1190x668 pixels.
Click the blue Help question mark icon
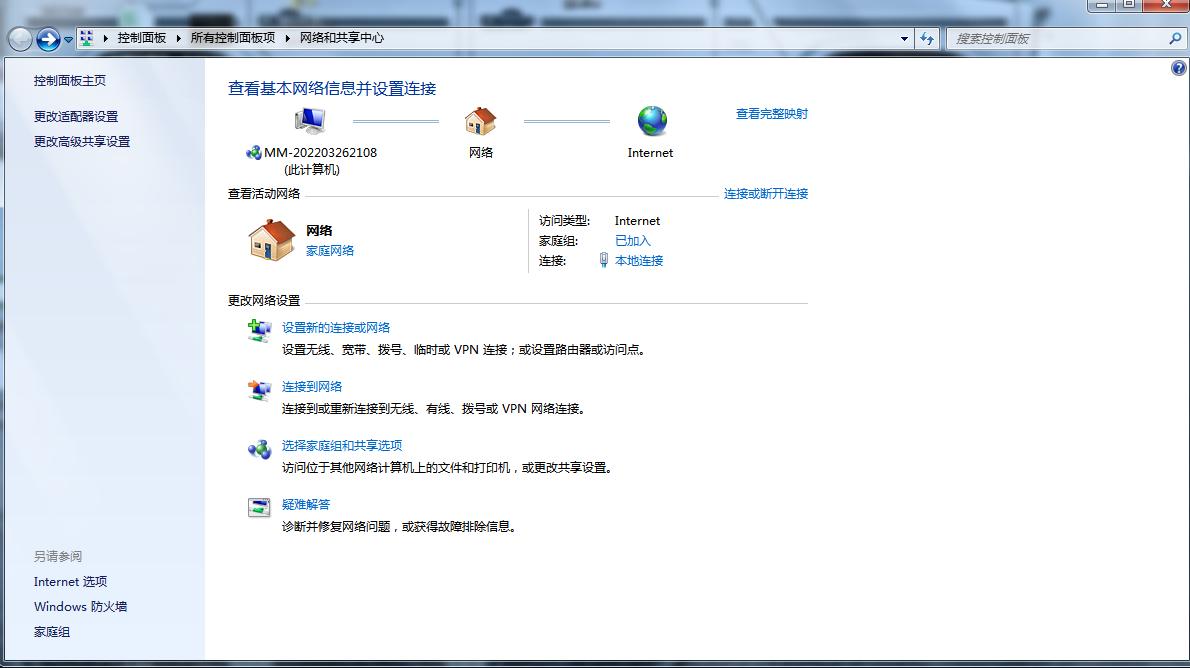pos(1177,67)
